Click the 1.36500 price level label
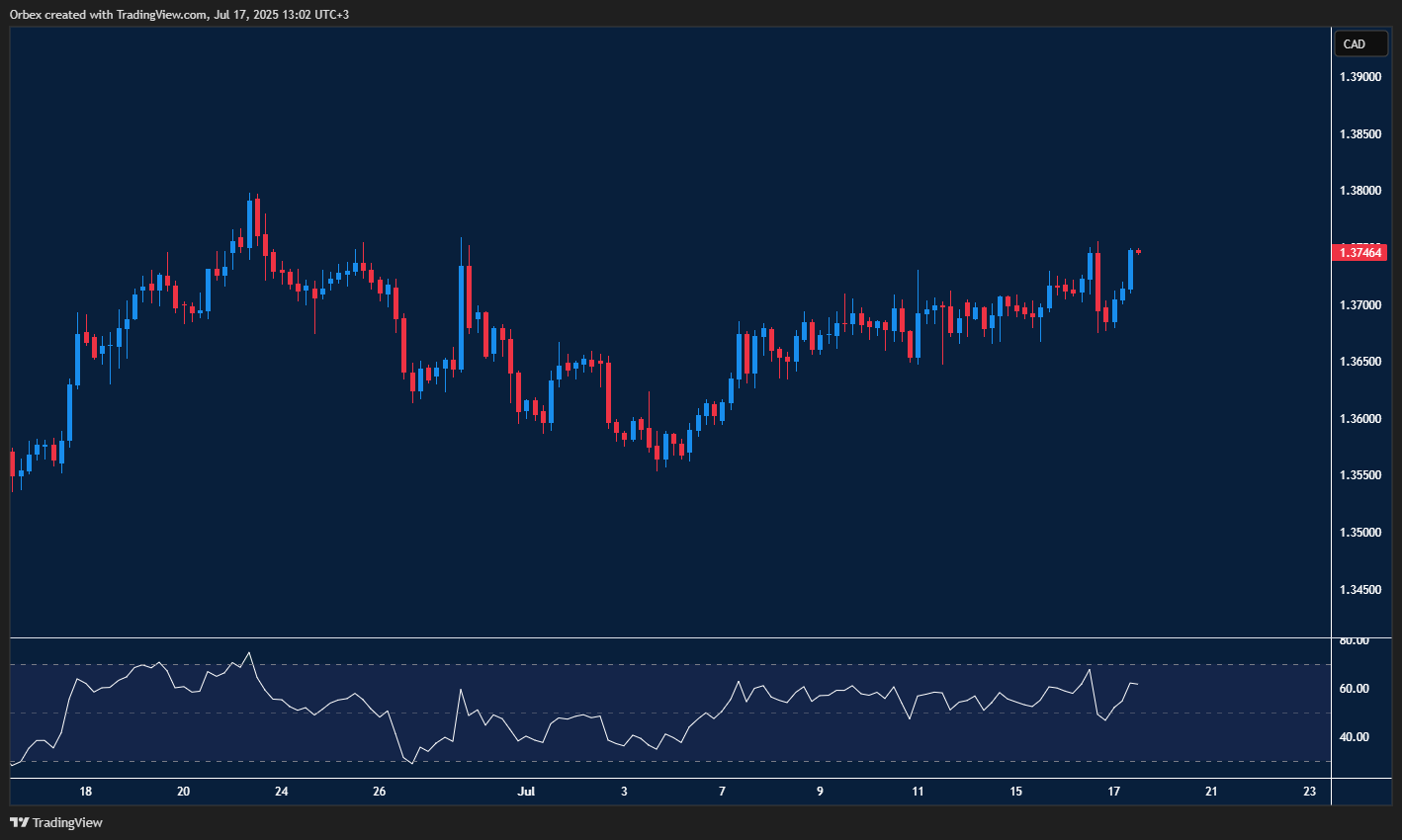Image resolution: width=1402 pixels, height=840 pixels. point(1359,362)
